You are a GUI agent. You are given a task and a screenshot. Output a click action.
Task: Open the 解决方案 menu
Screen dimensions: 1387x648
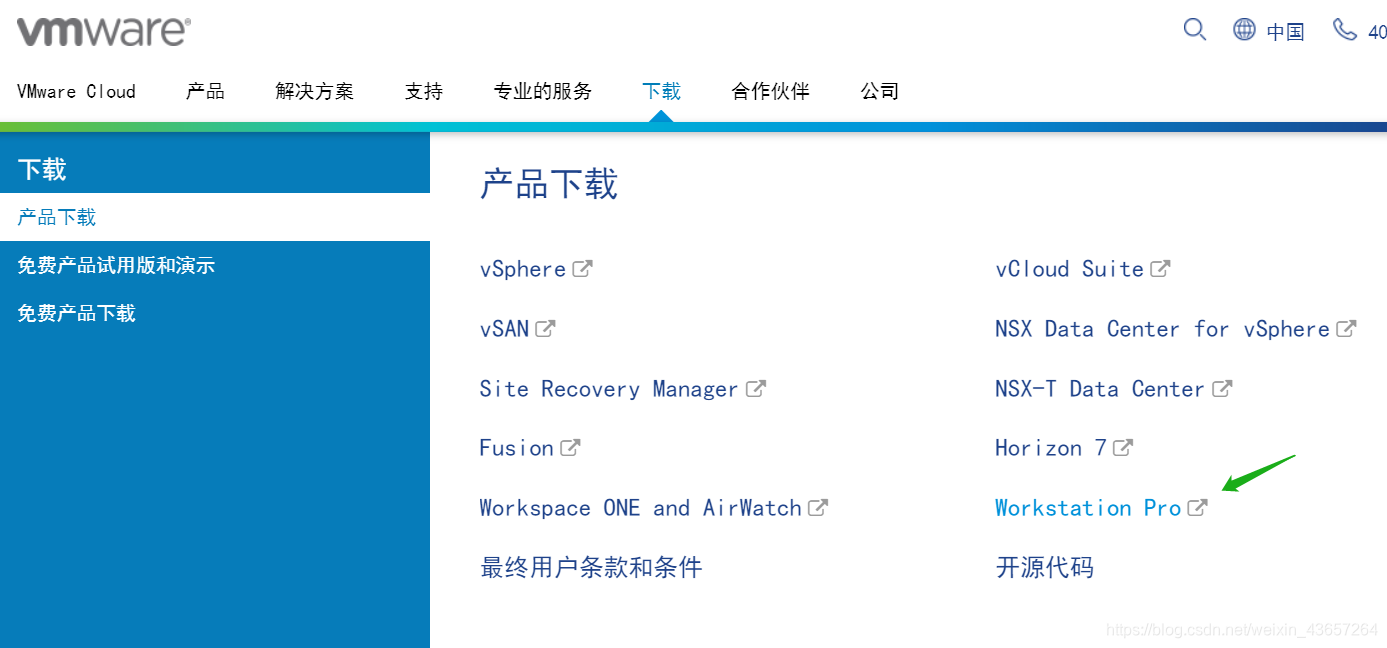coord(314,91)
